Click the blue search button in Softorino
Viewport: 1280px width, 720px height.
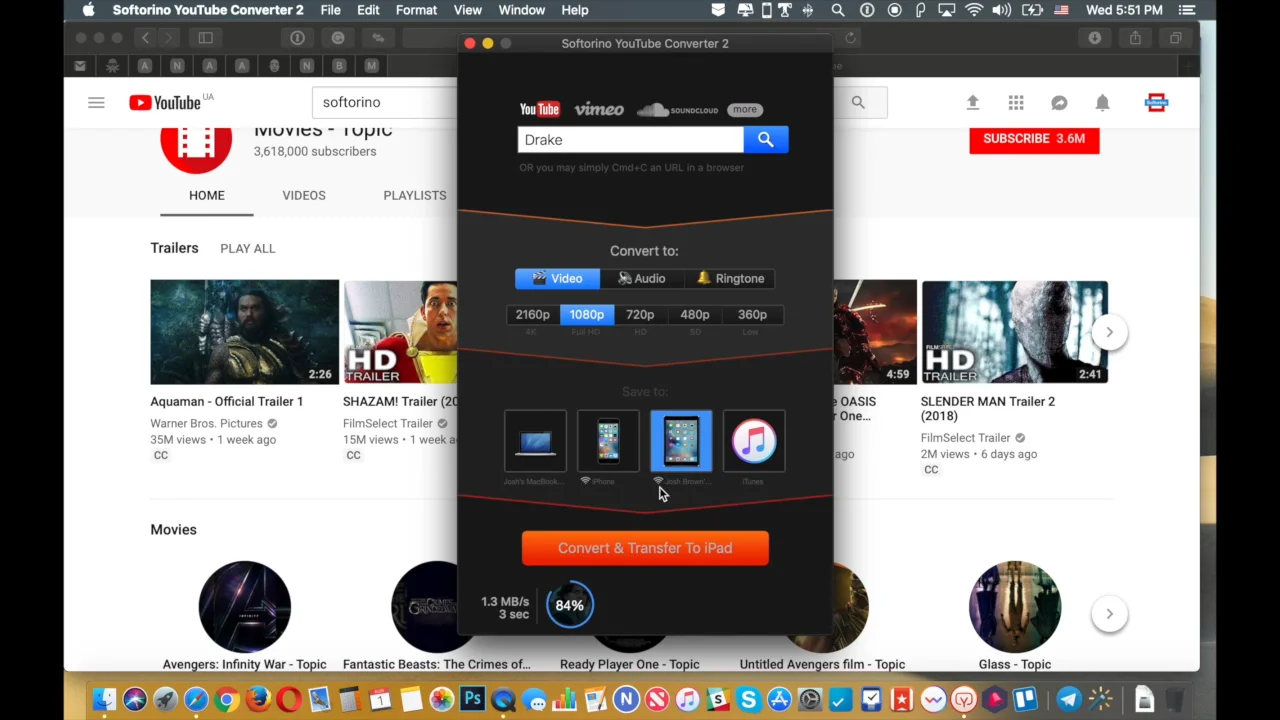765,140
